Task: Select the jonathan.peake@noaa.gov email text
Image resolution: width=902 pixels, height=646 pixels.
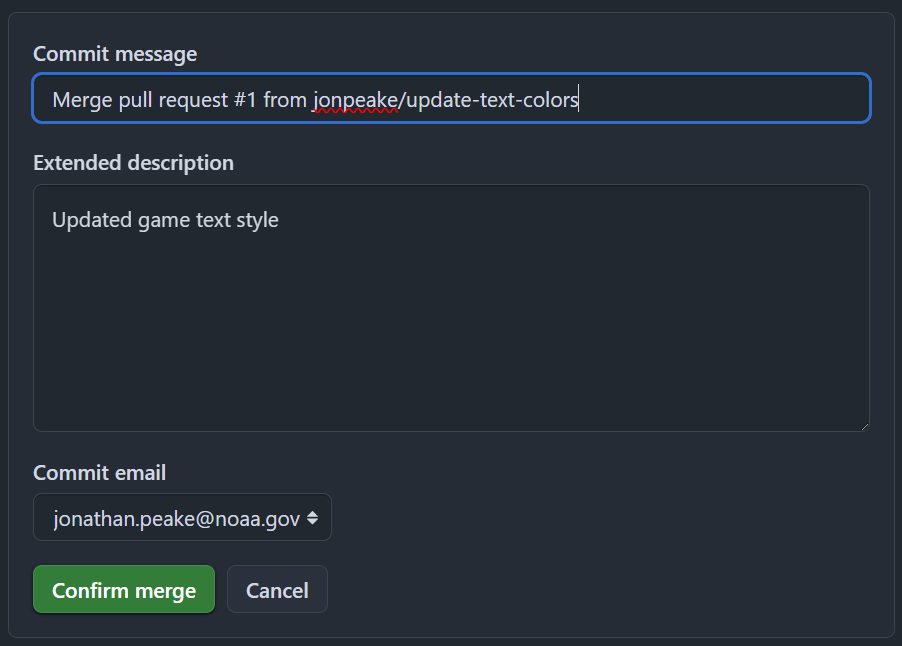Action: point(177,519)
